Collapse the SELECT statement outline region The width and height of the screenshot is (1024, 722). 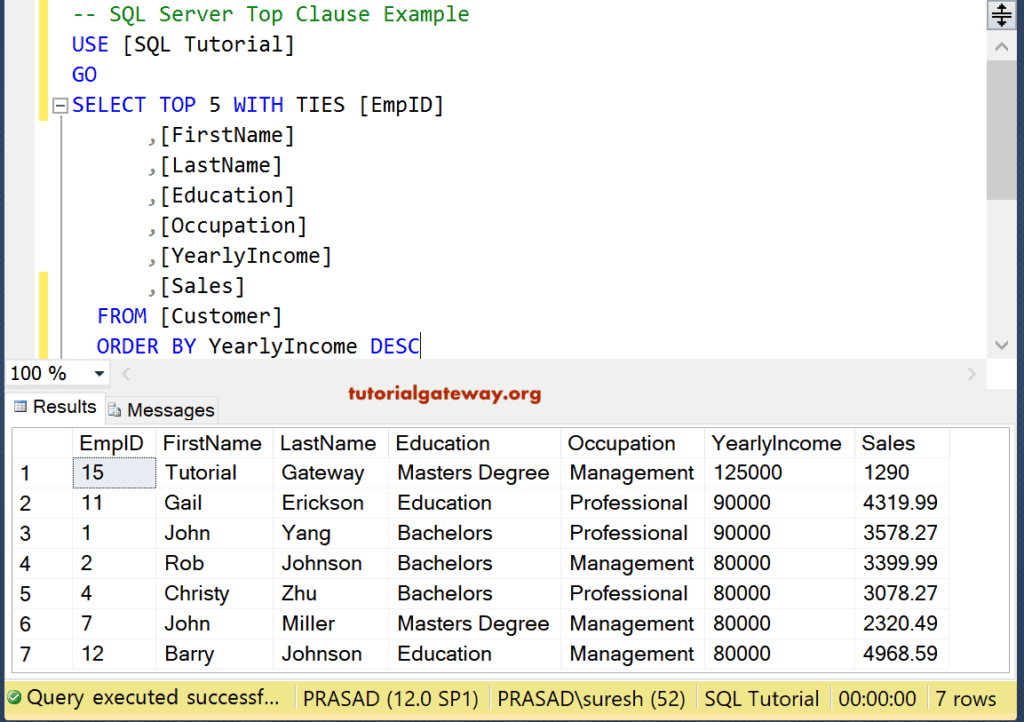pos(59,104)
